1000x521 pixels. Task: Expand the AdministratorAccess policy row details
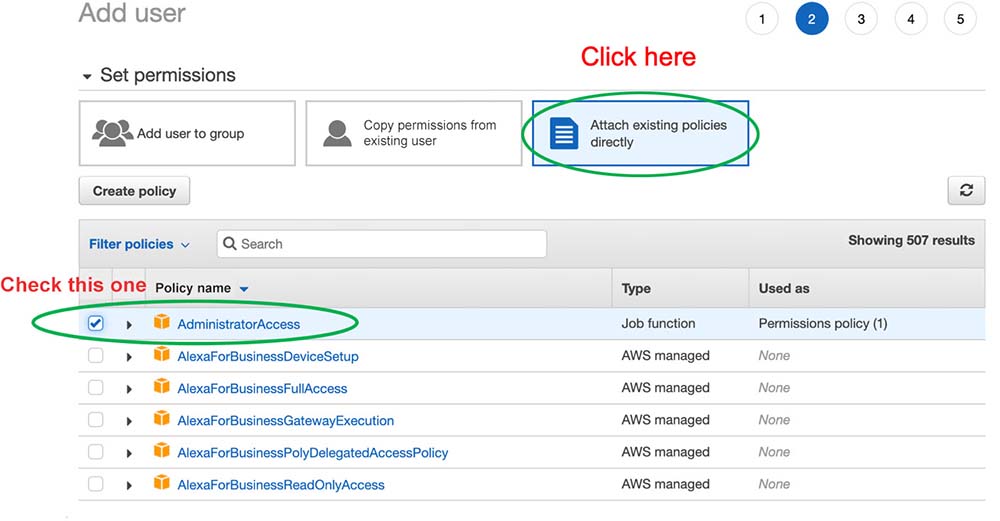(x=129, y=324)
